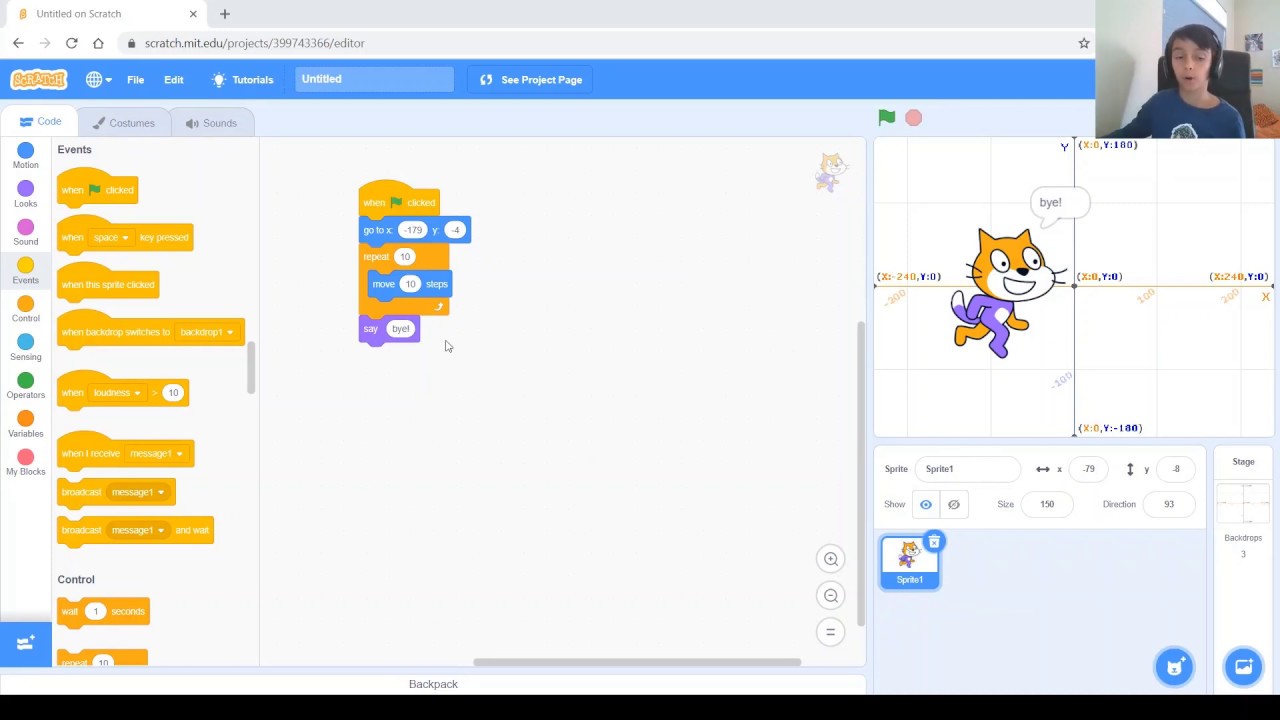Screen dimensions: 1280x720
Task: Reload the browser page
Action: pyautogui.click(x=71, y=43)
